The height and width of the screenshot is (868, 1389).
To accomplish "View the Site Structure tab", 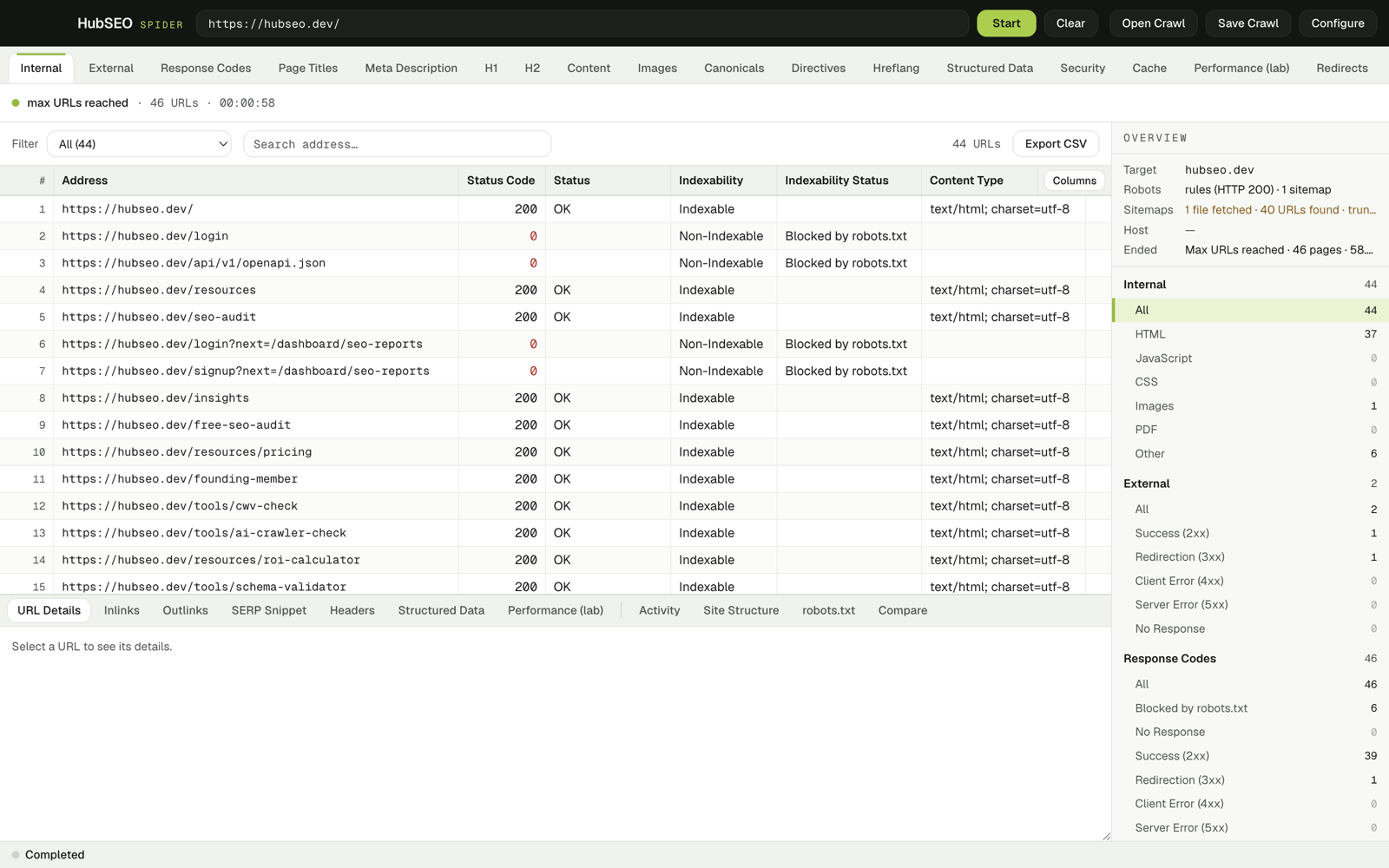I will (741, 611).
